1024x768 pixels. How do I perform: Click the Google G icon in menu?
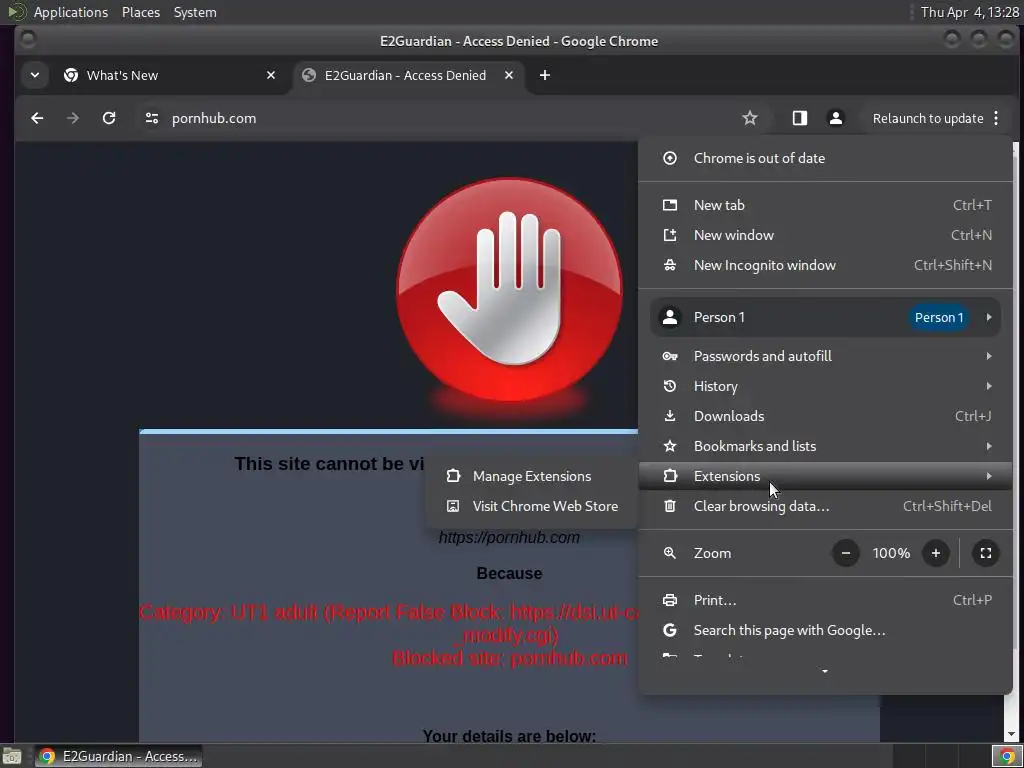coord(670,630)
